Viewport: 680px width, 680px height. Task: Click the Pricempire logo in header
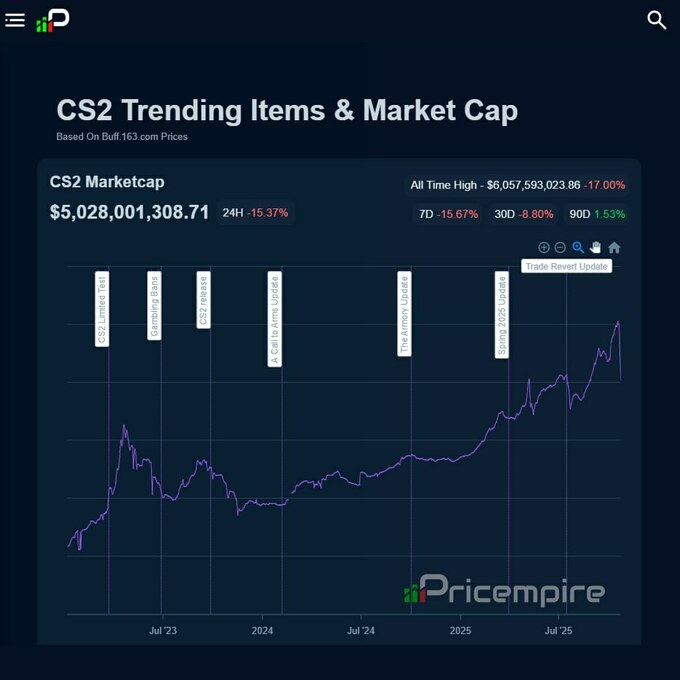52,20
